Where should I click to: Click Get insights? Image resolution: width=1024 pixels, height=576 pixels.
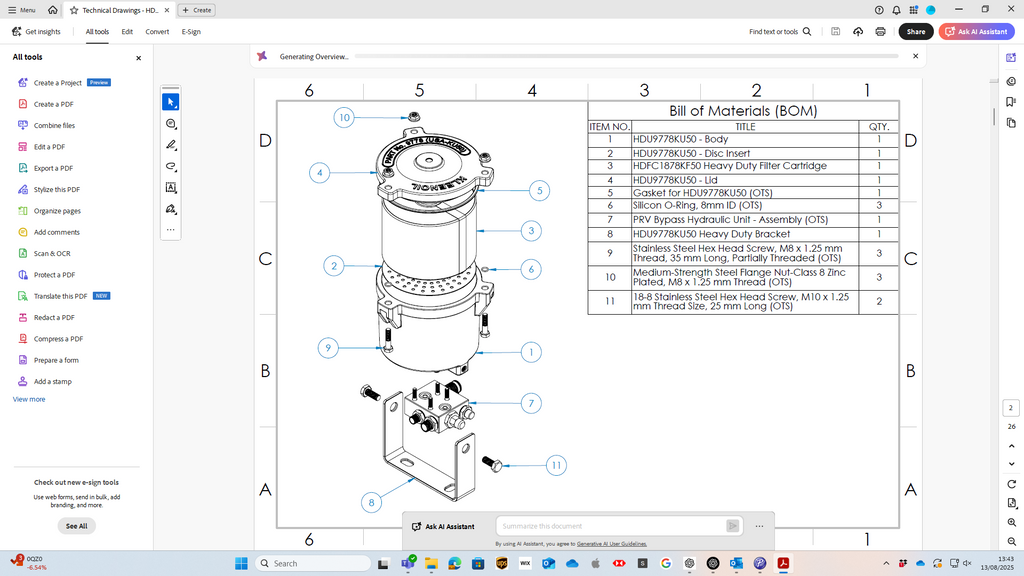click(36, 31)
